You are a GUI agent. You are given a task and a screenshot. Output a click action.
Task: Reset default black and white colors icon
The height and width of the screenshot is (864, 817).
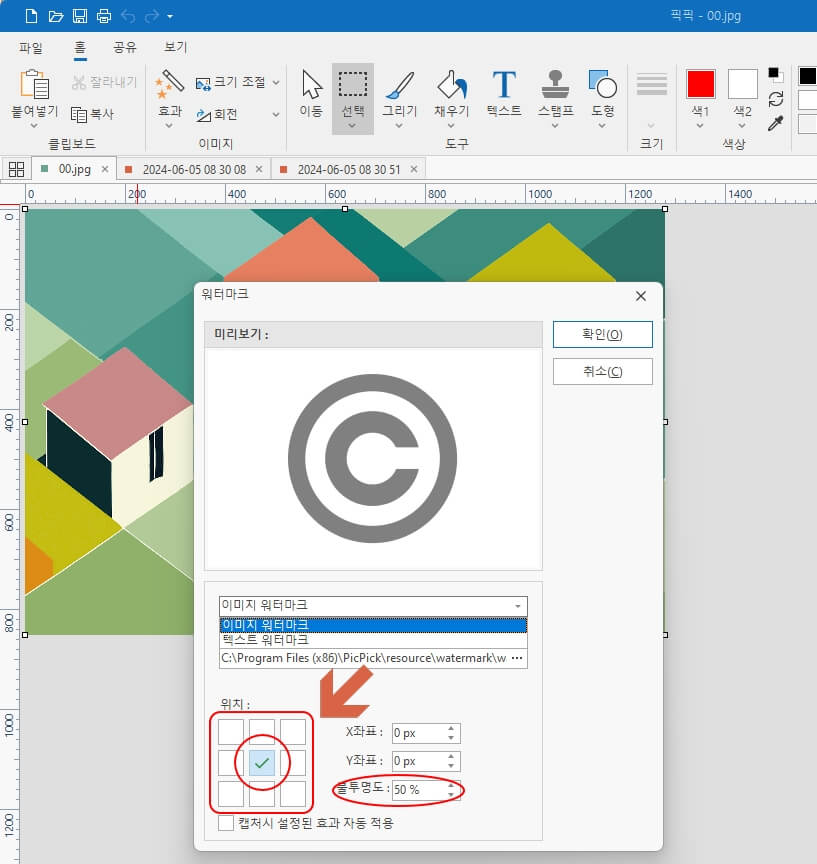[776, 74]
